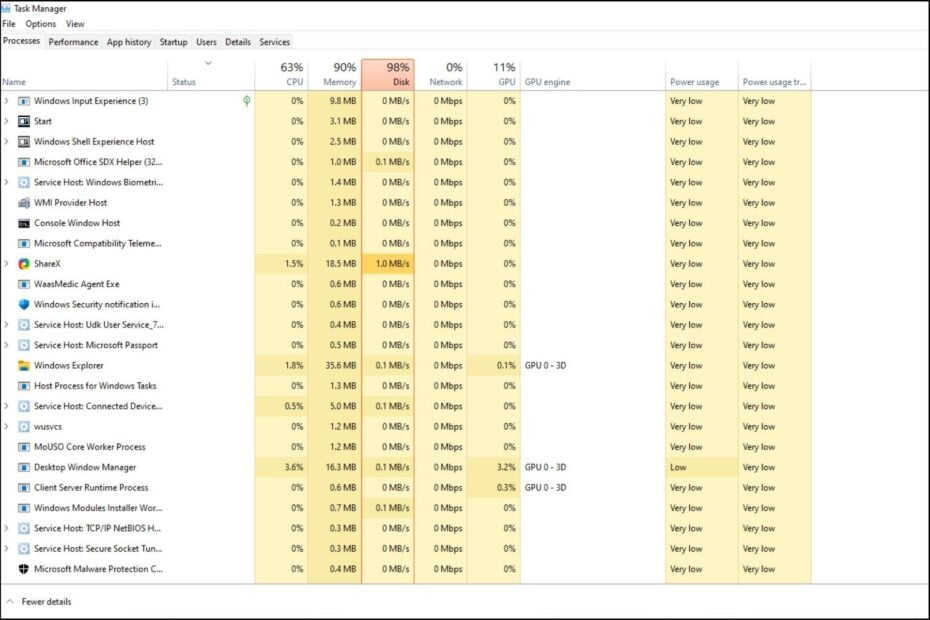Expand the Service Host: Microsoft Passport entry

[8, 345]
